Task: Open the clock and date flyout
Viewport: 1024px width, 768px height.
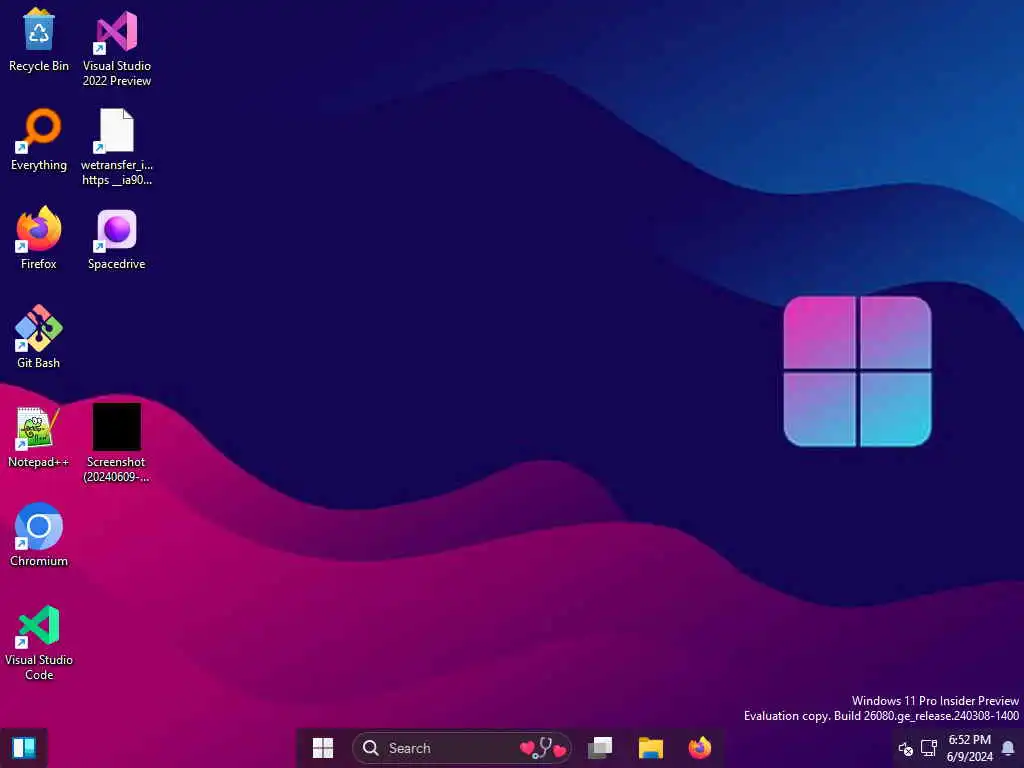Action: [x=970, y=748]
